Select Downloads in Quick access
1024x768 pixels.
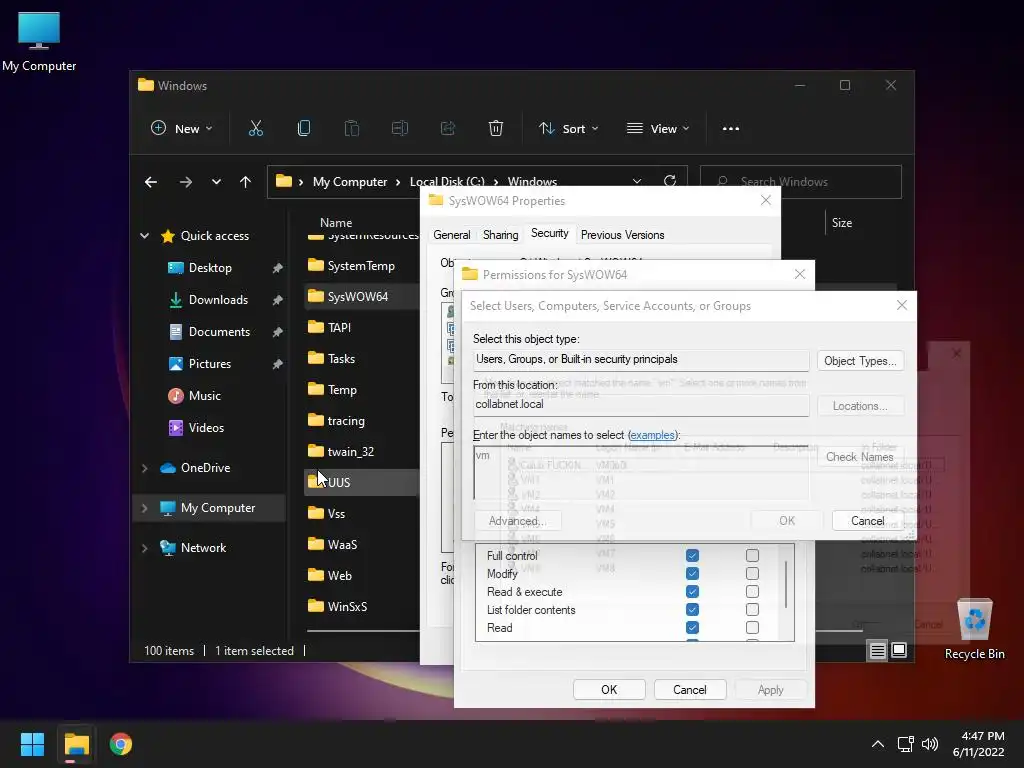(x=218, y=300)
